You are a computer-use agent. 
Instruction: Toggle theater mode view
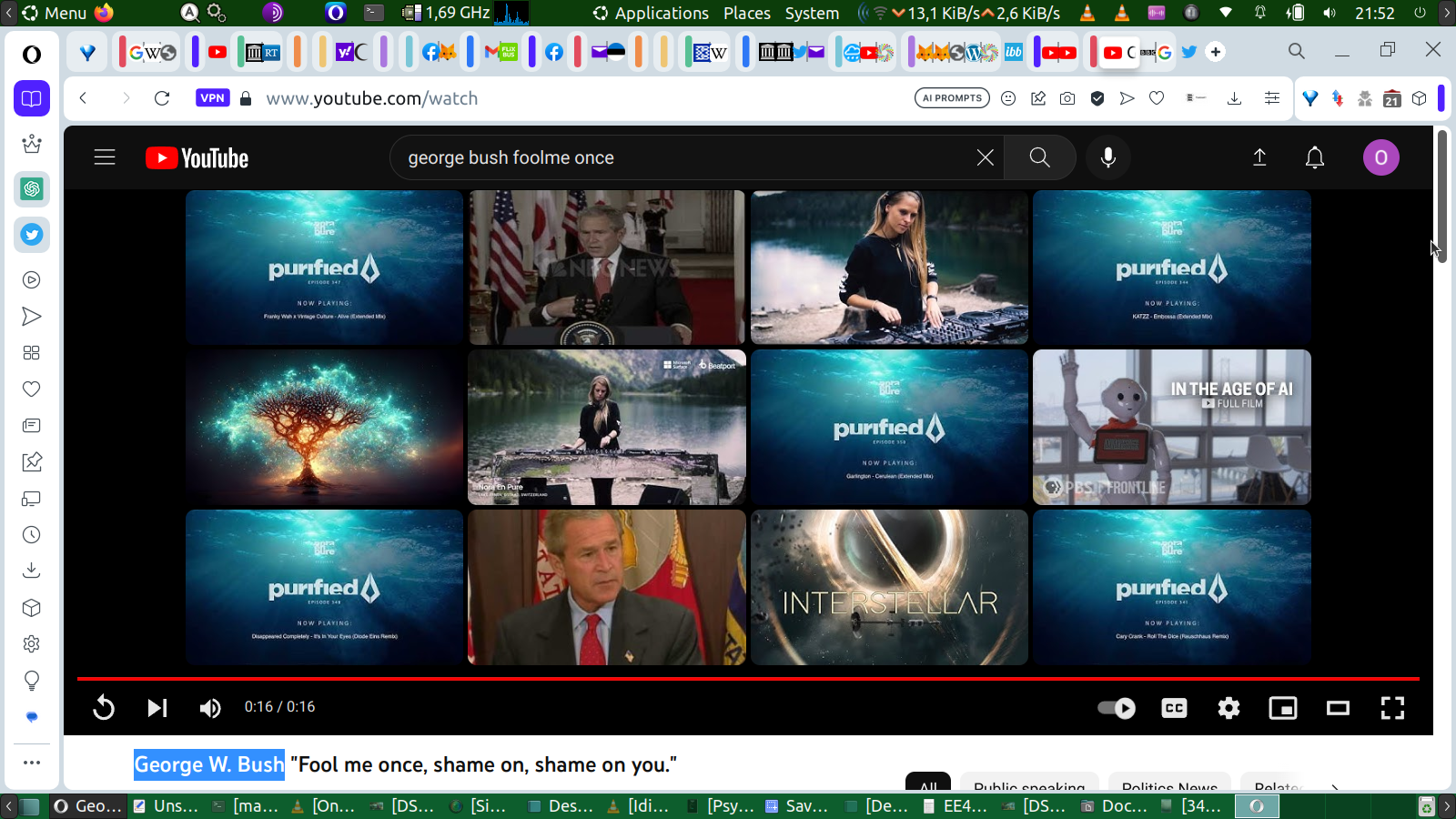[x=1338, y=707]
